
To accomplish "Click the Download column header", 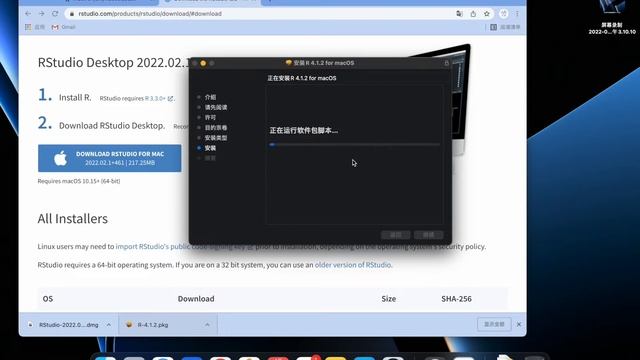I will point(196,299).
